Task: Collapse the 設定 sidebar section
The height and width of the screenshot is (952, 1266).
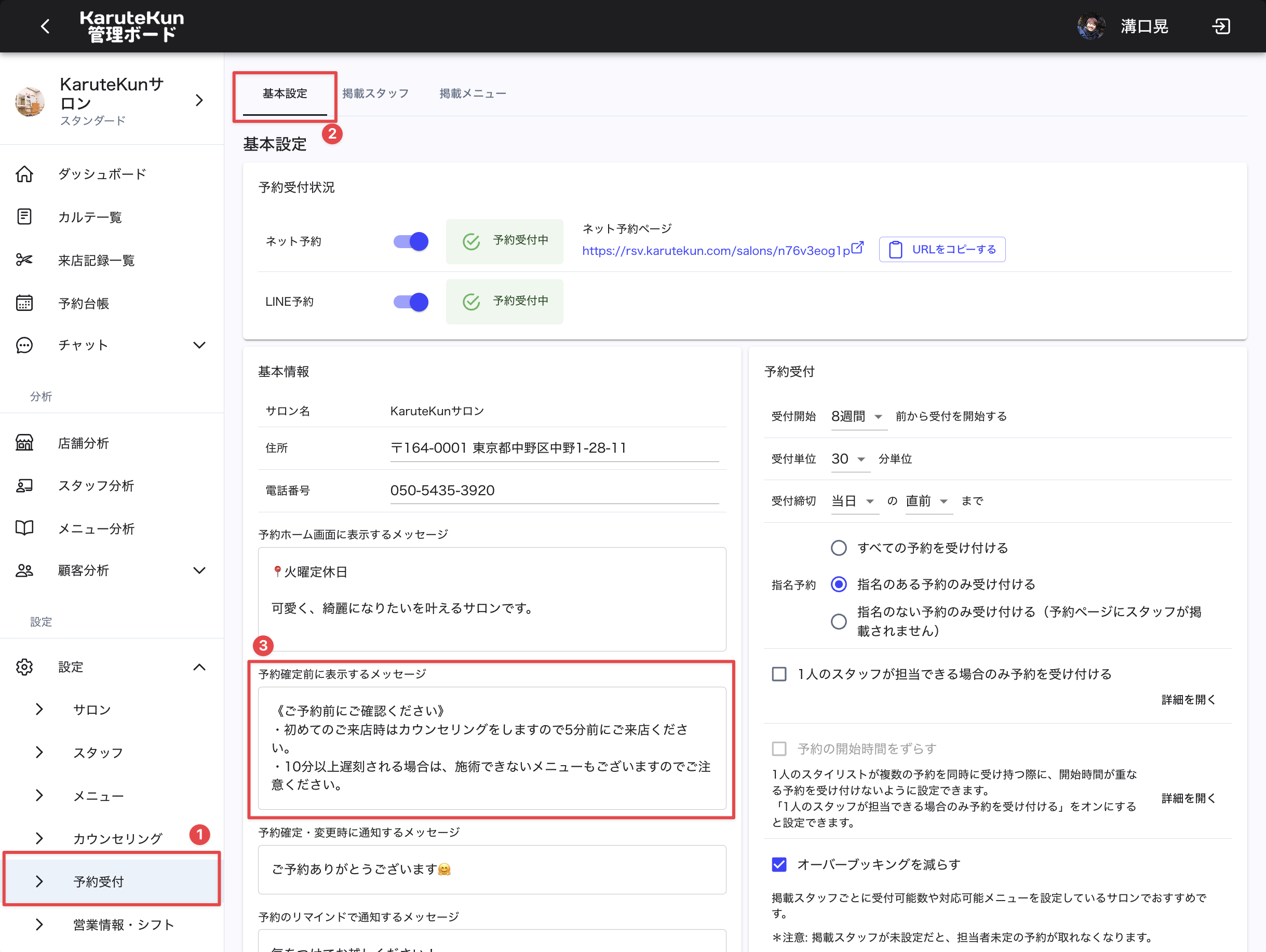Action: pyautogui.click(x=199, y=667)
